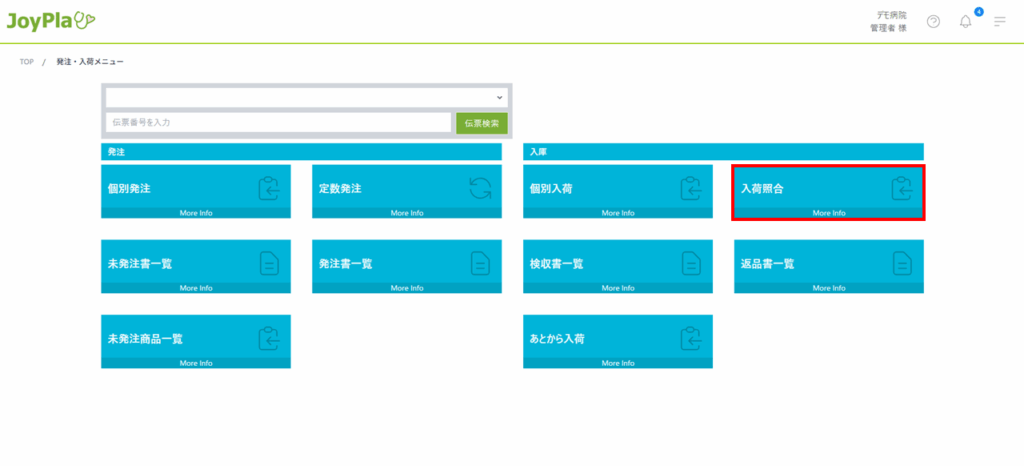Open the help question mark icon

[933, 21]
